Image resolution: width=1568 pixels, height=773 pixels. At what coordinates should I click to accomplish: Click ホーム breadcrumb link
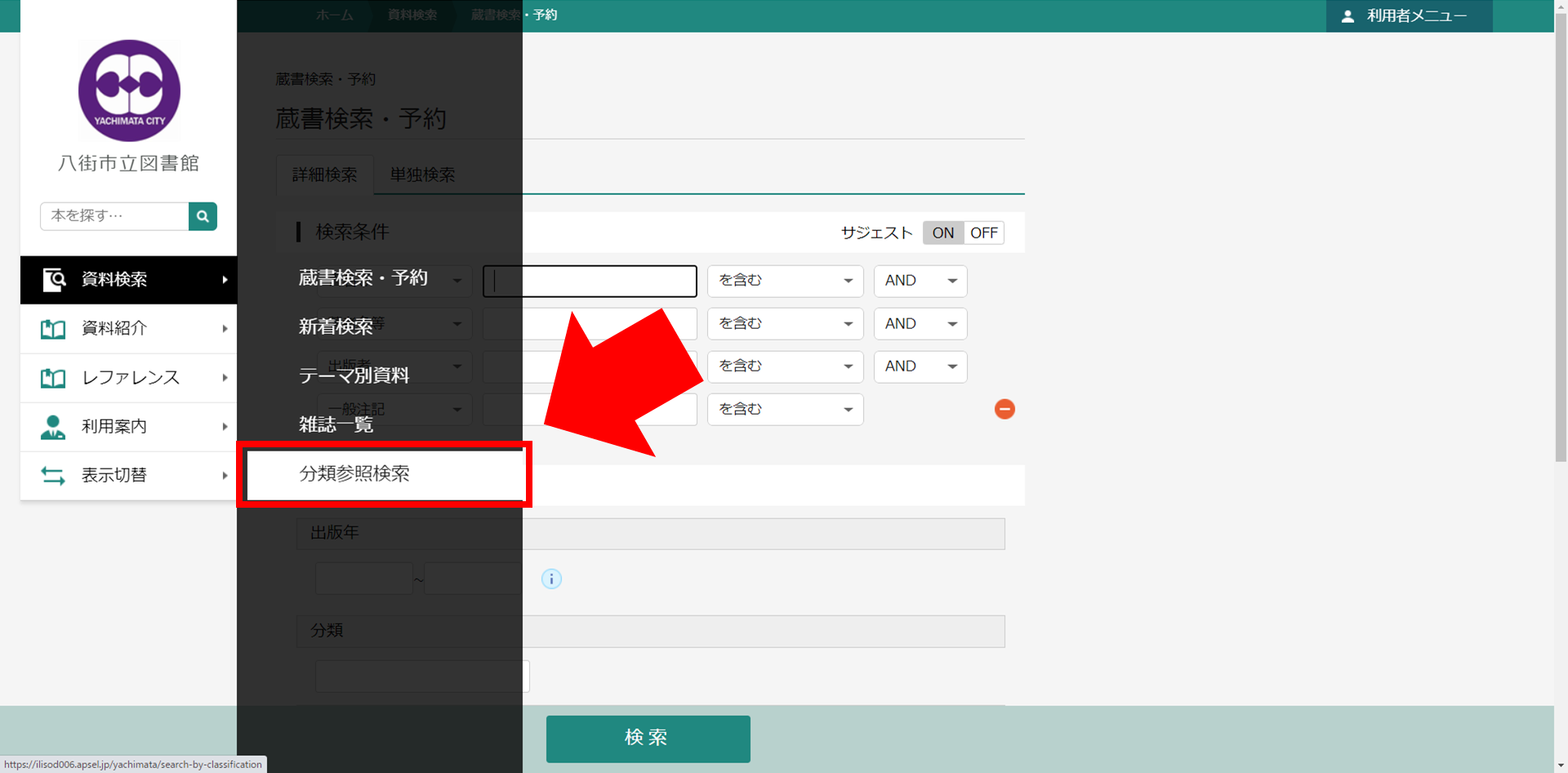(x=335, y=16)
